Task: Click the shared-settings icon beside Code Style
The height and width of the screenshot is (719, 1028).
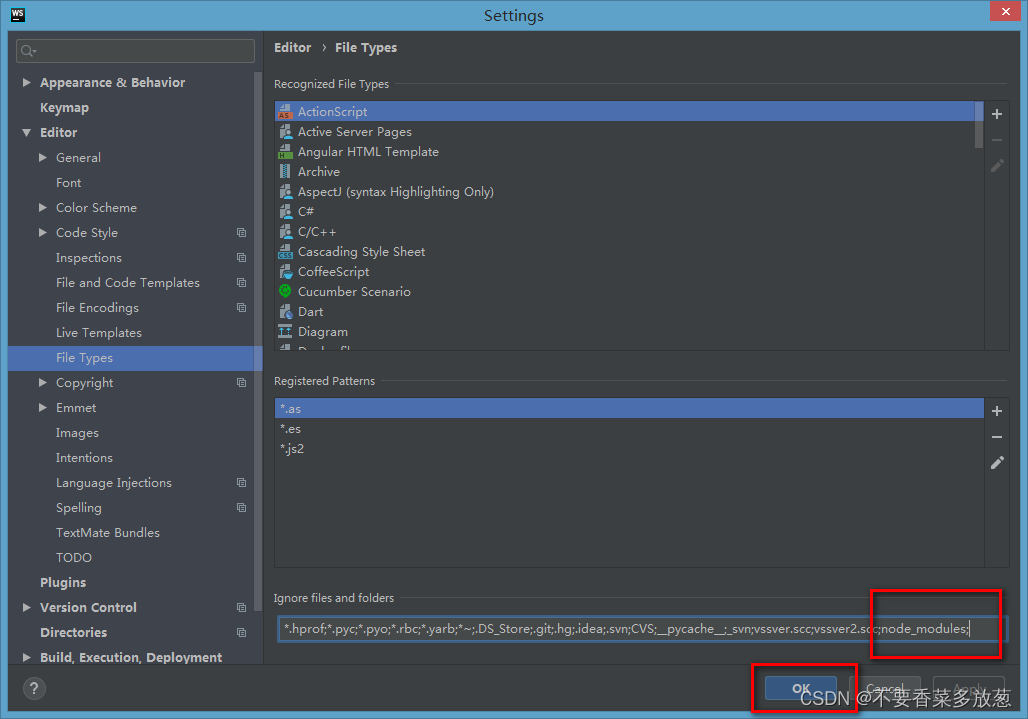Action: (240, 232)
